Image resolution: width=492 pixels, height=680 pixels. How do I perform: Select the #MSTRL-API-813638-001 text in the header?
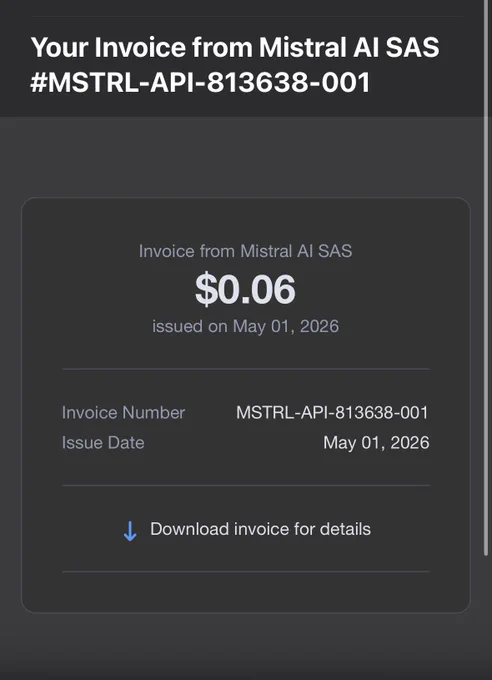[200, 82]
